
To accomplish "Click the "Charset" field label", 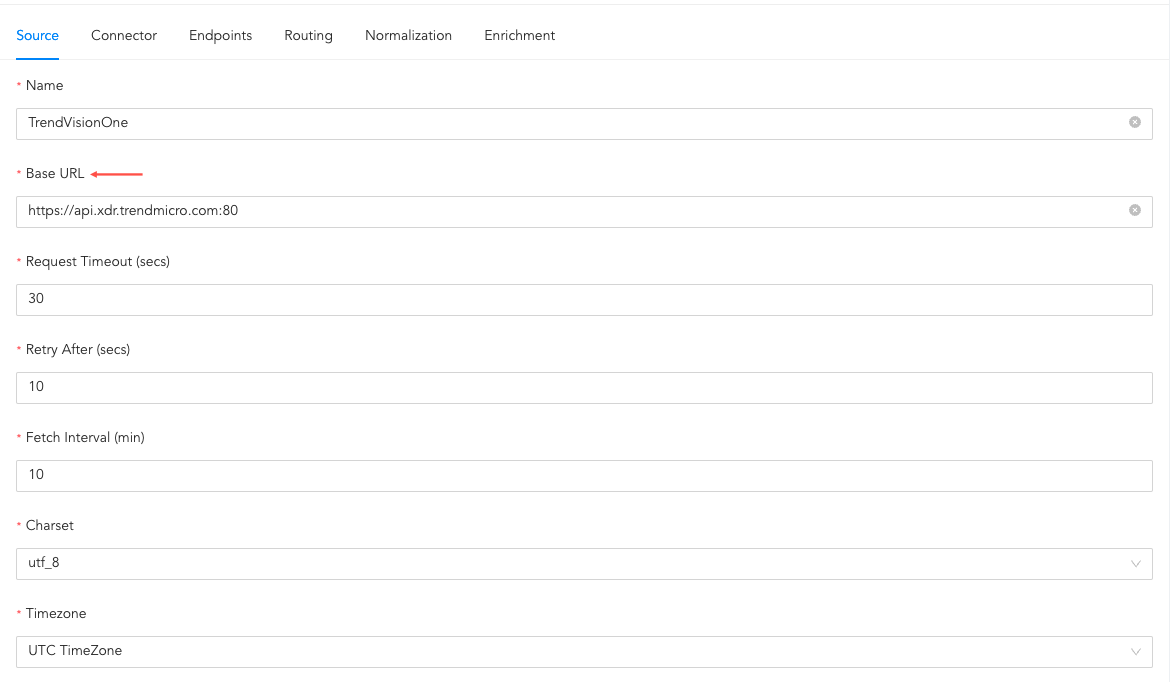I will 50,526.
